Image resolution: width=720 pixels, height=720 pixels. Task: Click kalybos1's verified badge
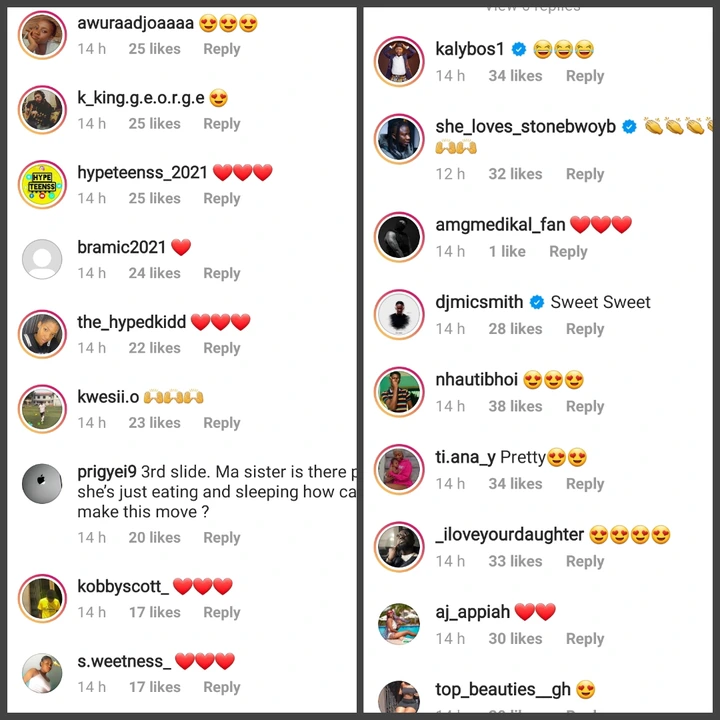tap(519, 49)
